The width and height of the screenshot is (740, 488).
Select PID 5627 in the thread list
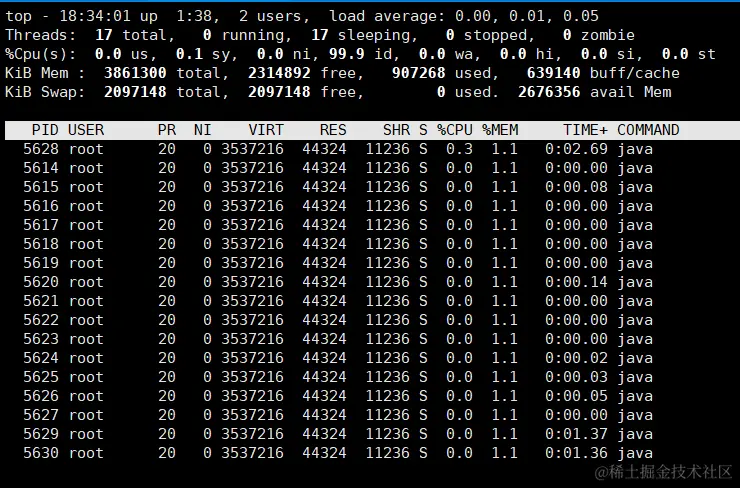[41, 415]
